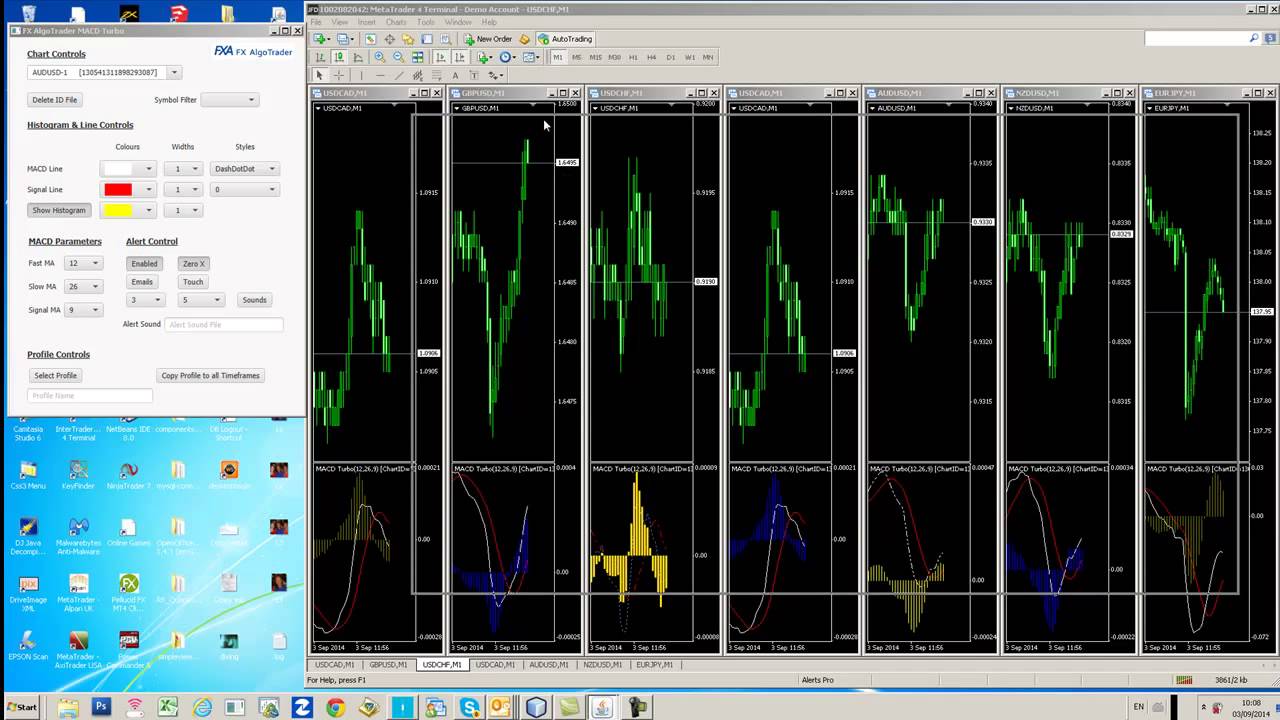Open the Signal Line style dropdown

[x=244, y=189]
